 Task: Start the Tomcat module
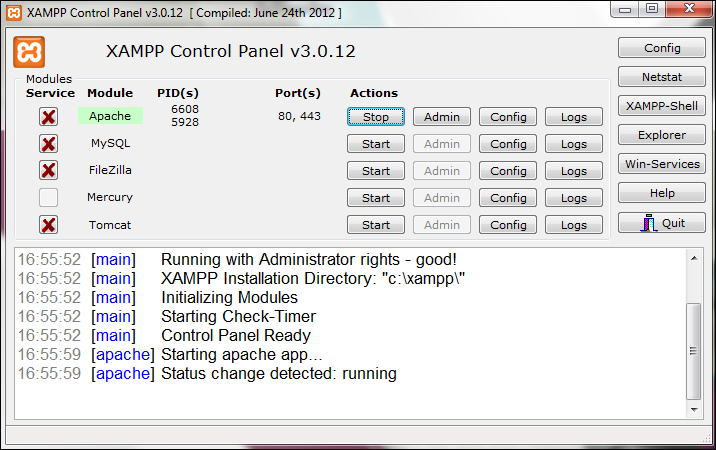tap(376, 225)
